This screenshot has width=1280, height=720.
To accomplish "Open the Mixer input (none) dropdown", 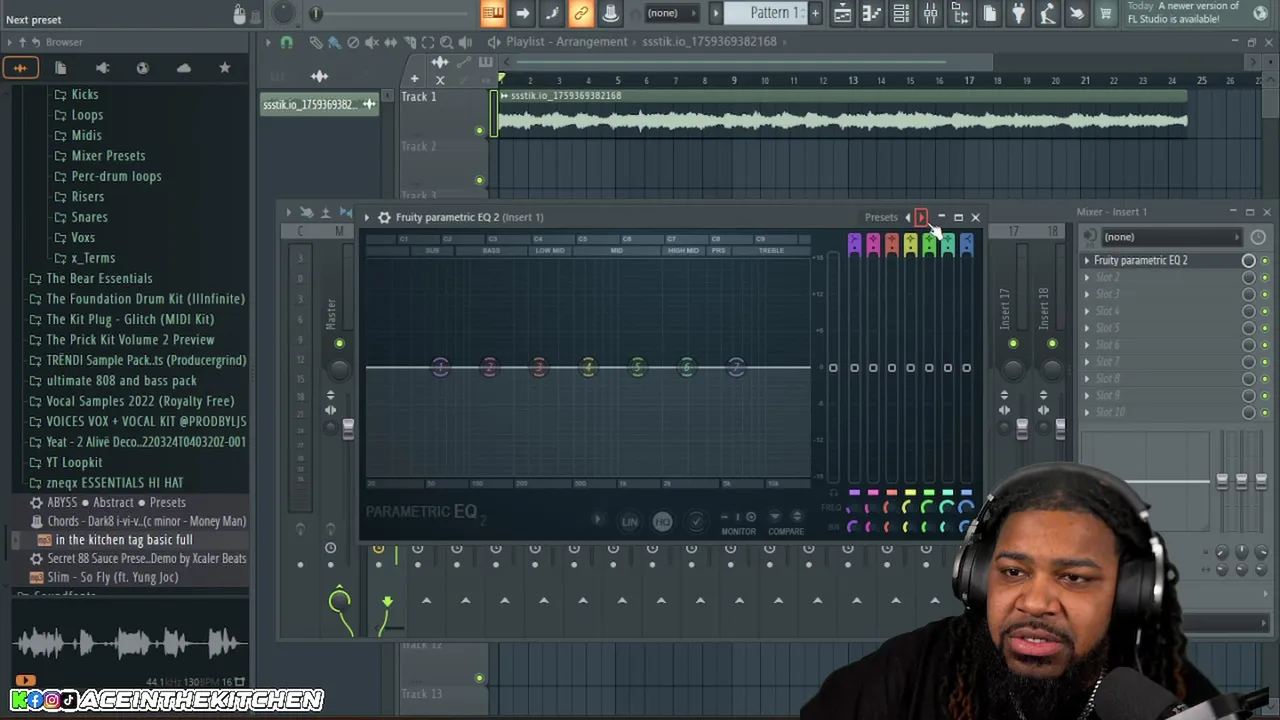I will point(1172,237).
